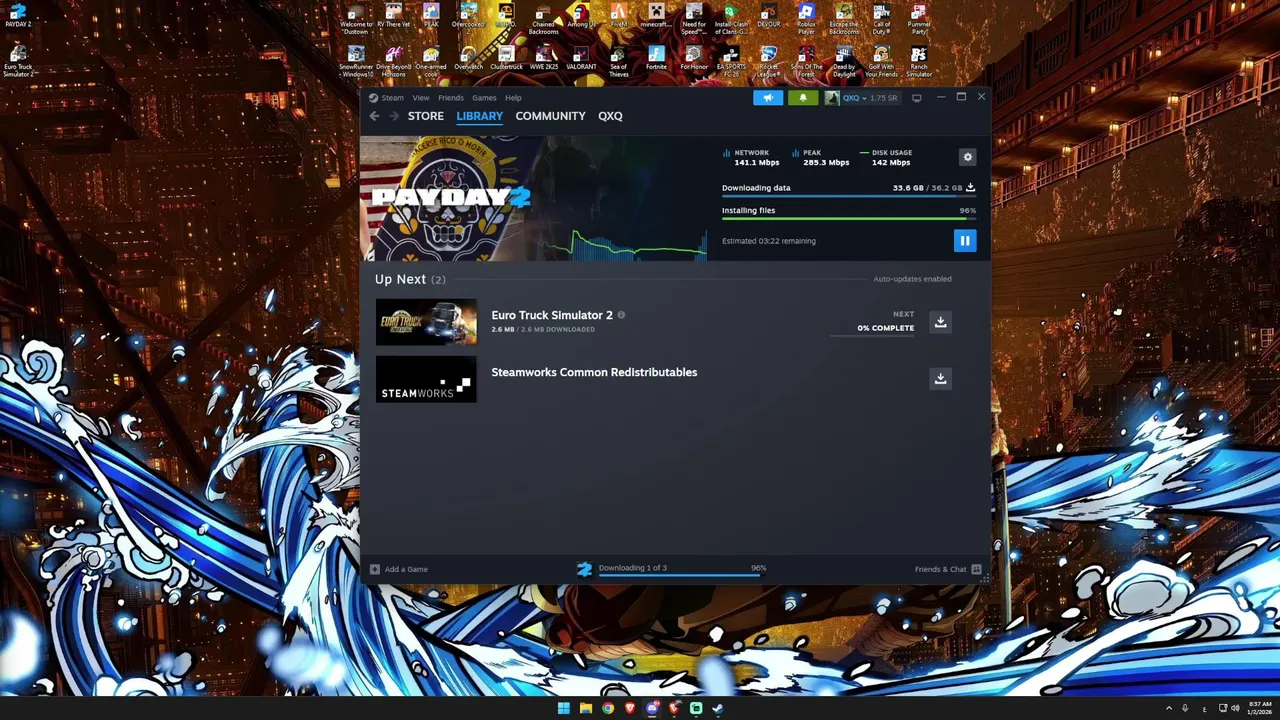Open the QXQ profile tab
Viewport: 1280px width, 720px height.
pos(610,116)
